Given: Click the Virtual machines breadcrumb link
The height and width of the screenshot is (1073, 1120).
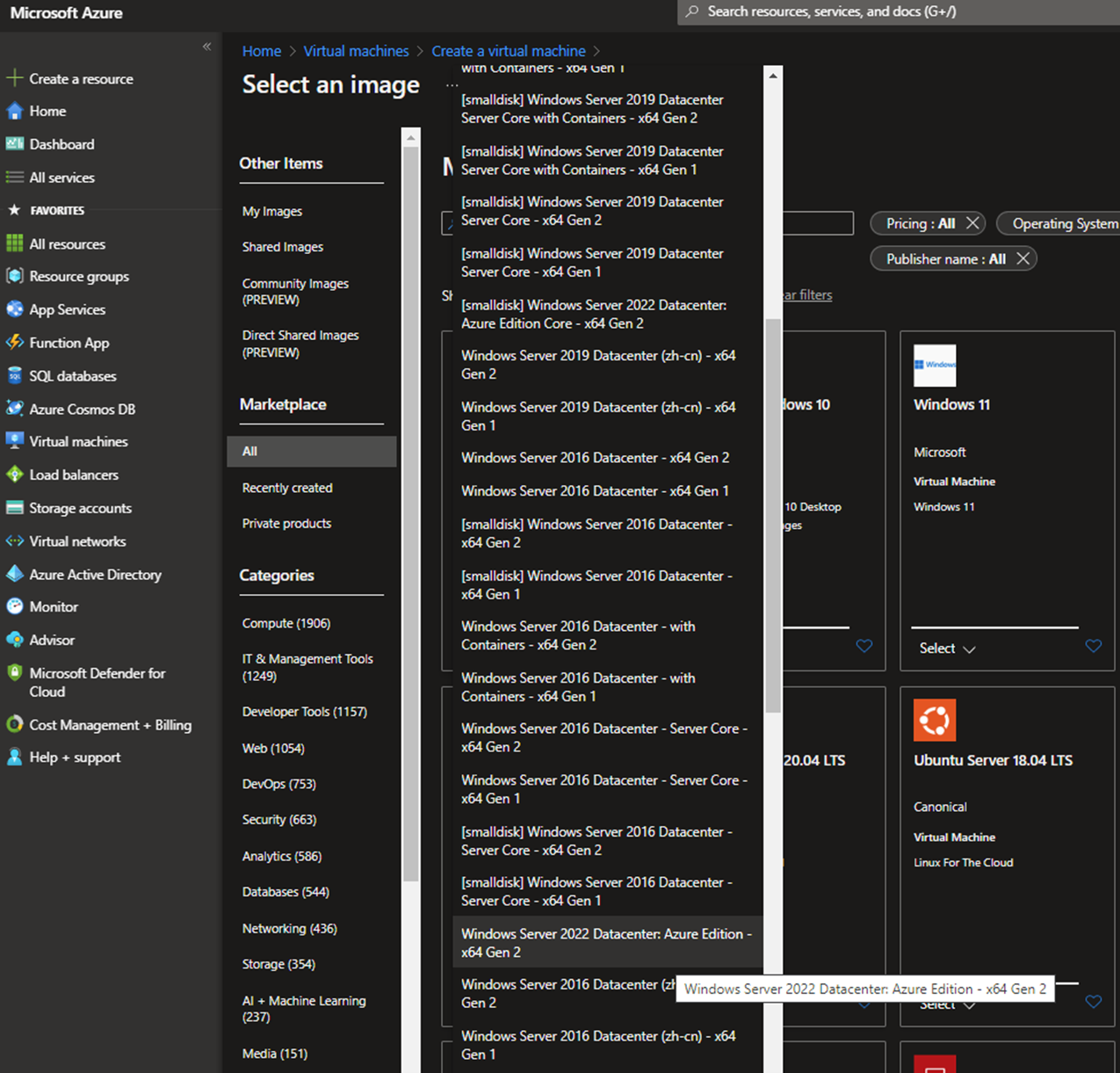Looking at the screenshot, I should coord(356,51).
